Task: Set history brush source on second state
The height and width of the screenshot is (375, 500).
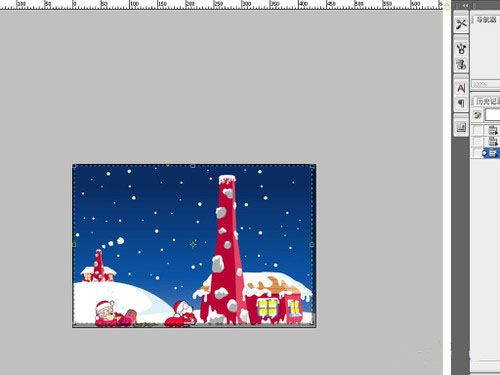Action: [477, 141]
